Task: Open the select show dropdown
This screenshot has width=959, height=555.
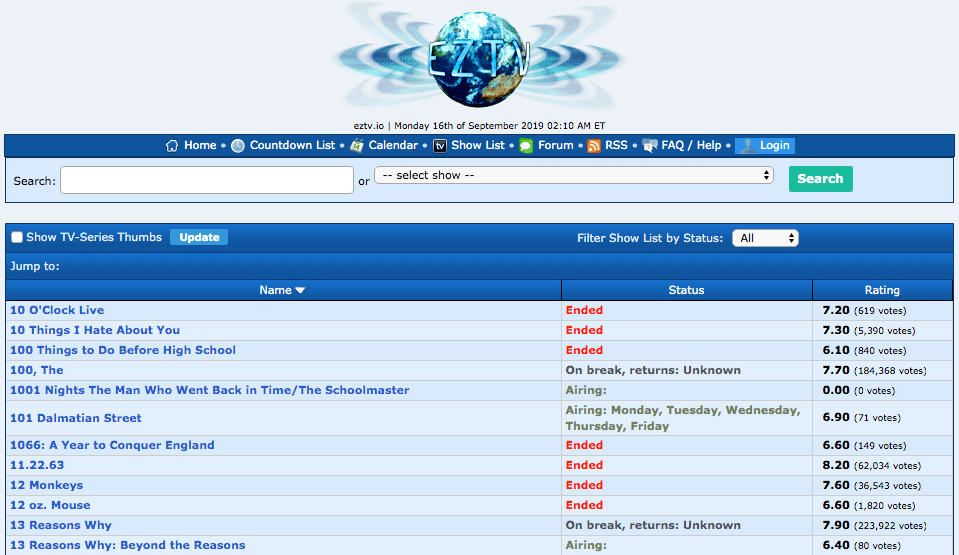Action: [574, 175]
